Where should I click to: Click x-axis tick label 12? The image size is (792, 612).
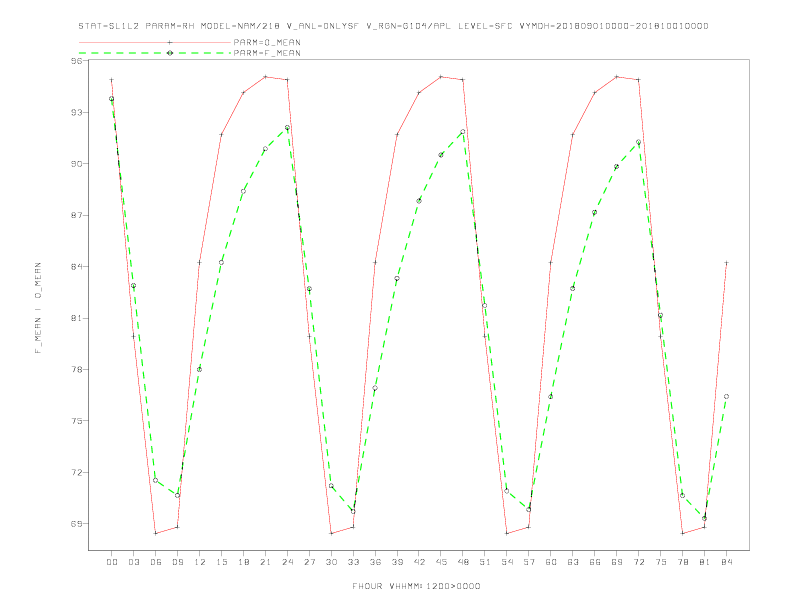(200, 562)
